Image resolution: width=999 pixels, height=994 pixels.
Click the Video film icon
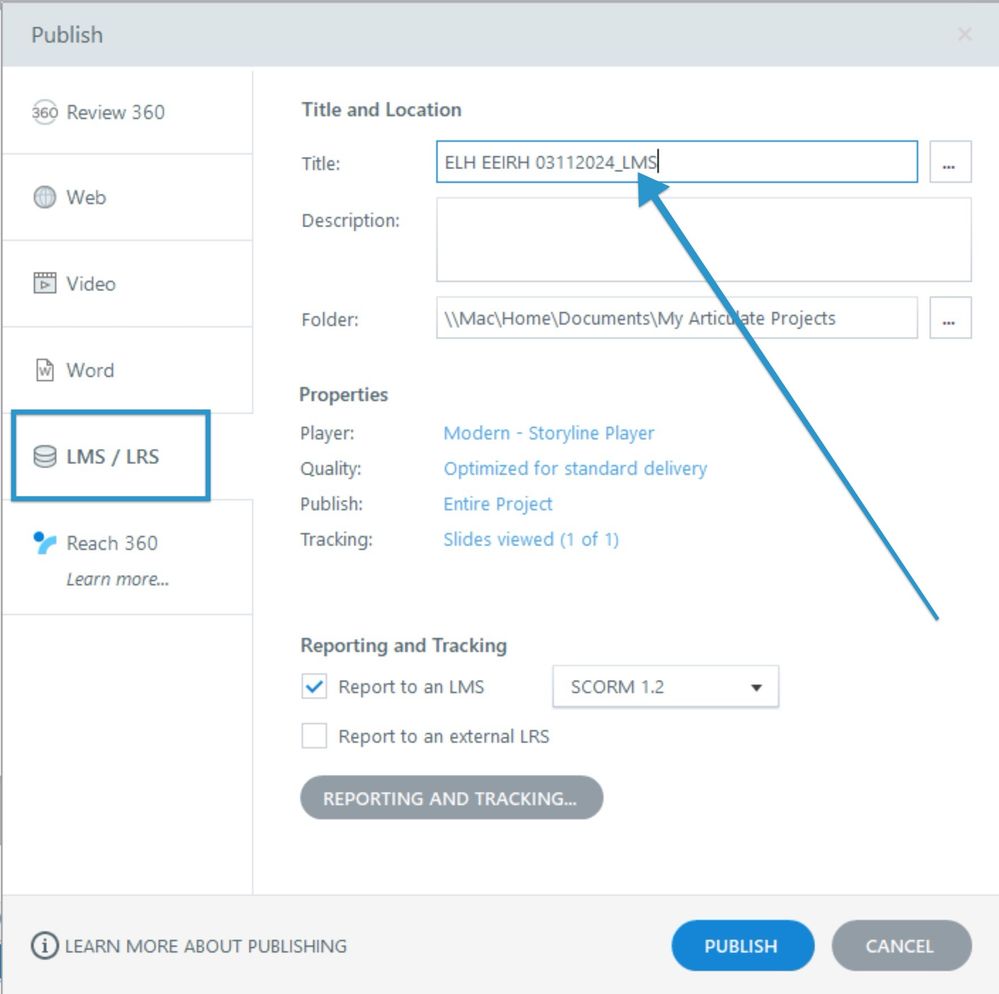point(45,284)
